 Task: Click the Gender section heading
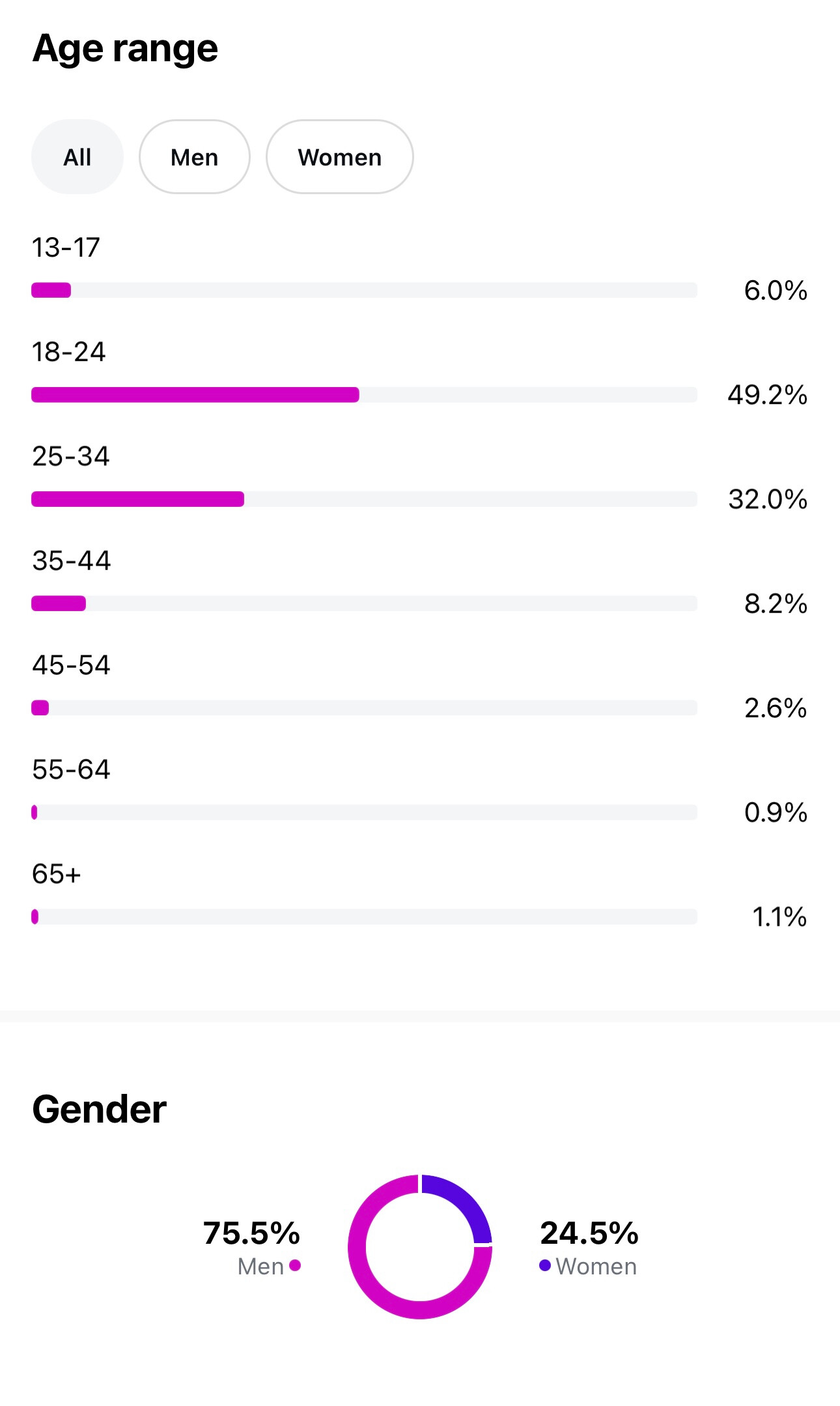coord(100,1109)
